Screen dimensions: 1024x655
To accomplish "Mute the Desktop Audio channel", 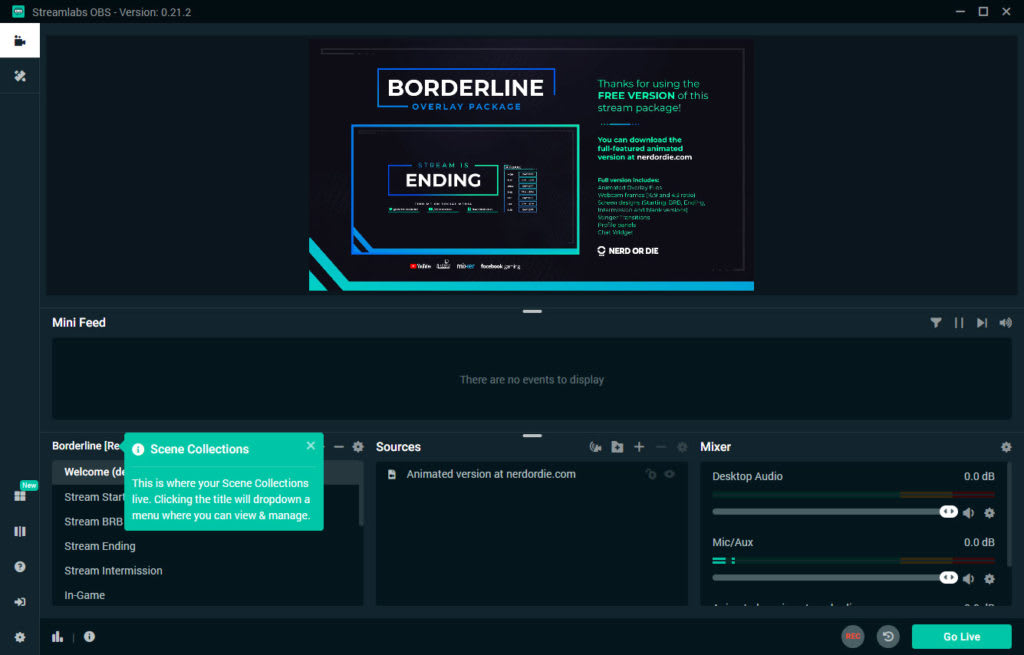I will (968, 513).
